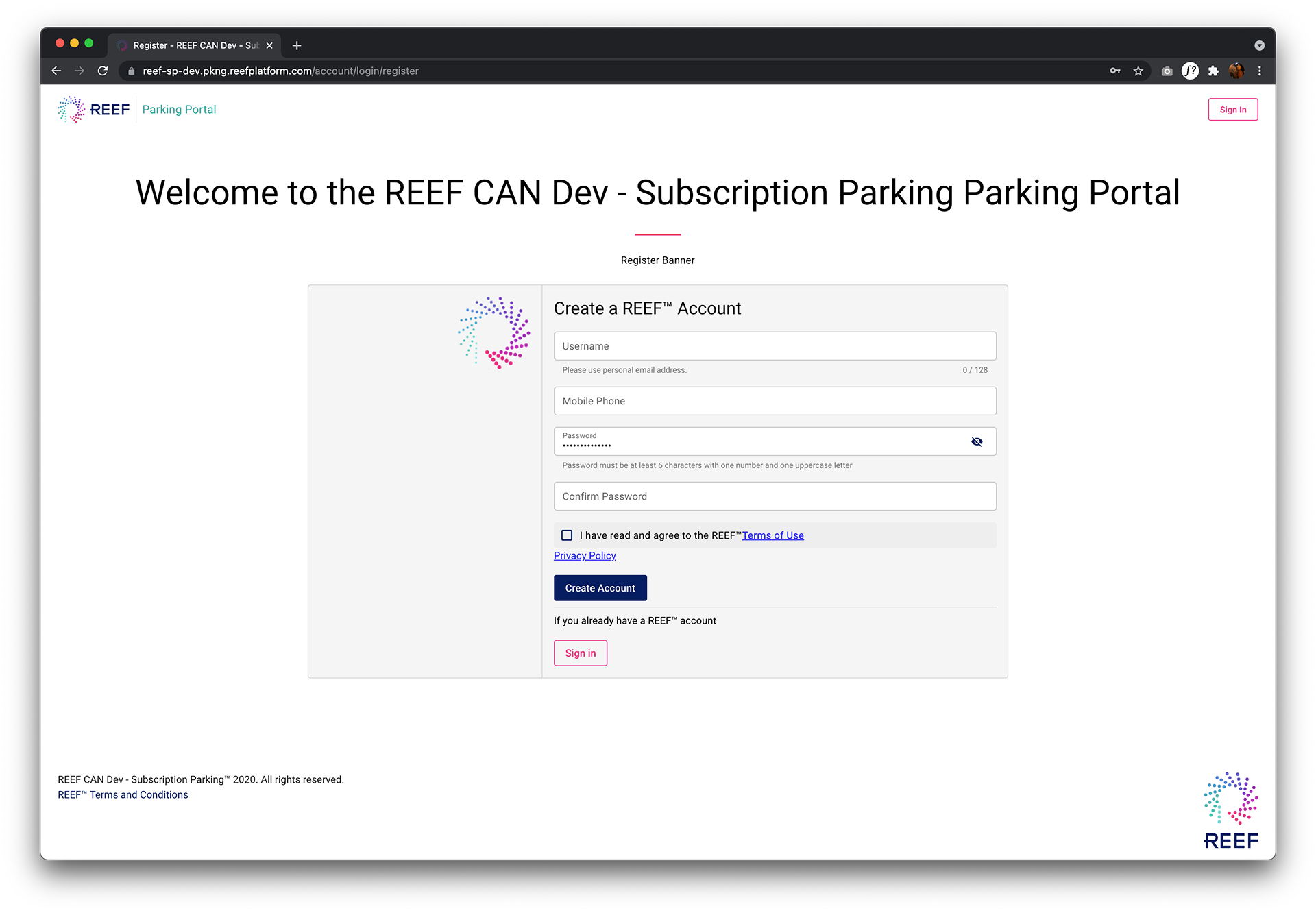Click into the Password field
This screenshot has width=1316, height=913.
click(775, 441)
